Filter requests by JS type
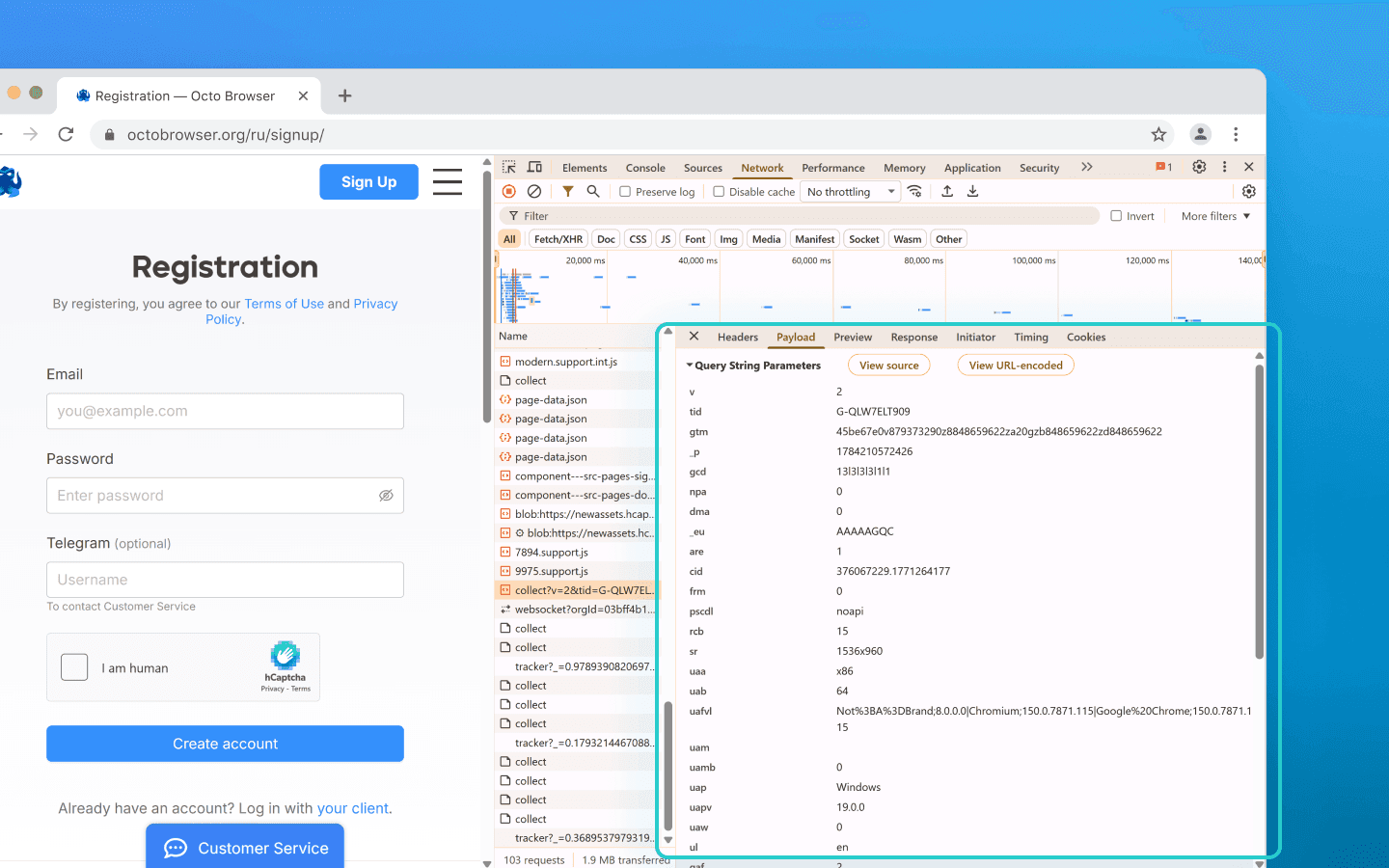 point(665,239)
